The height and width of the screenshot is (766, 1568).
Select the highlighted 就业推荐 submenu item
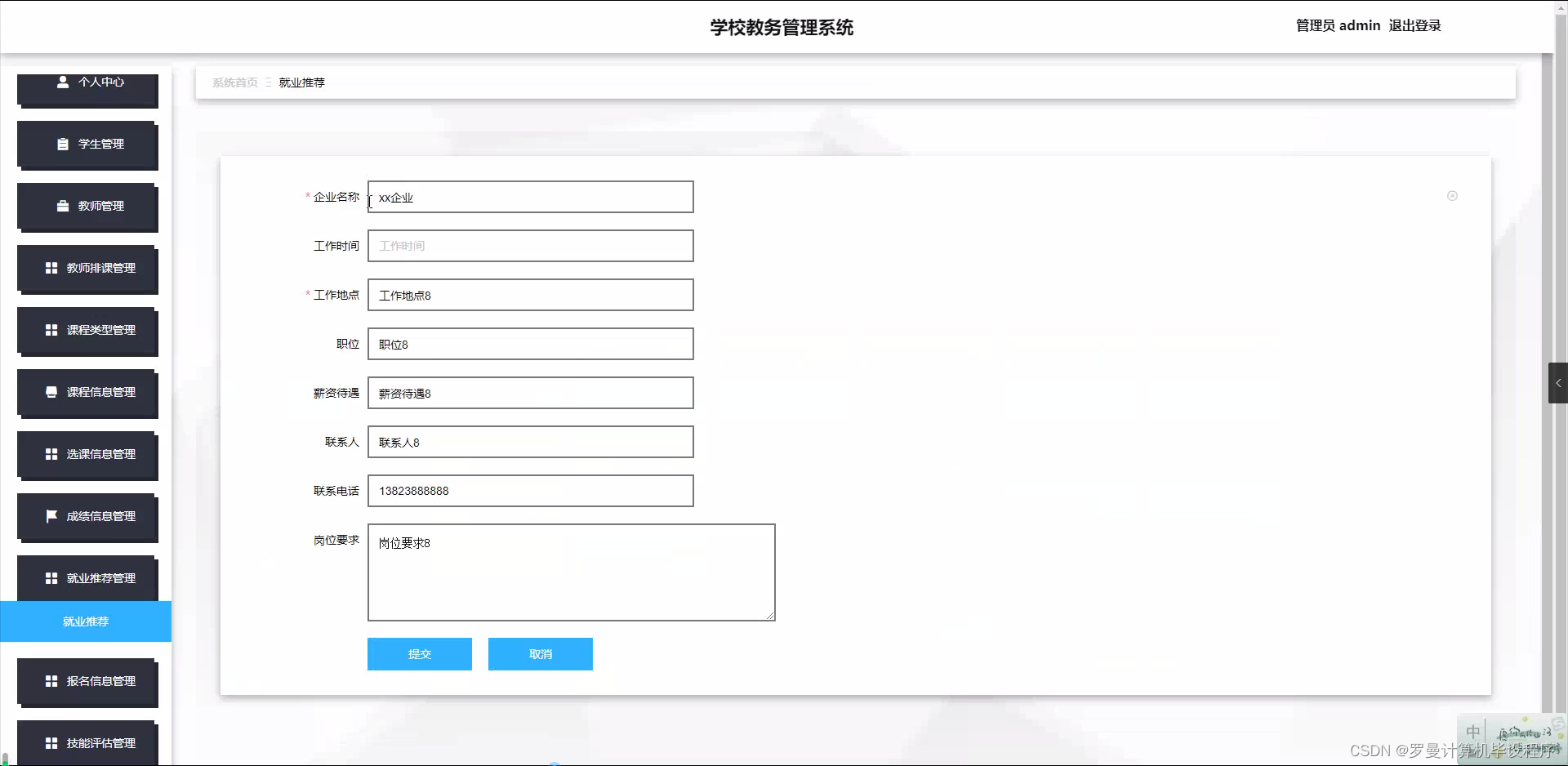(x=85, y=621)
